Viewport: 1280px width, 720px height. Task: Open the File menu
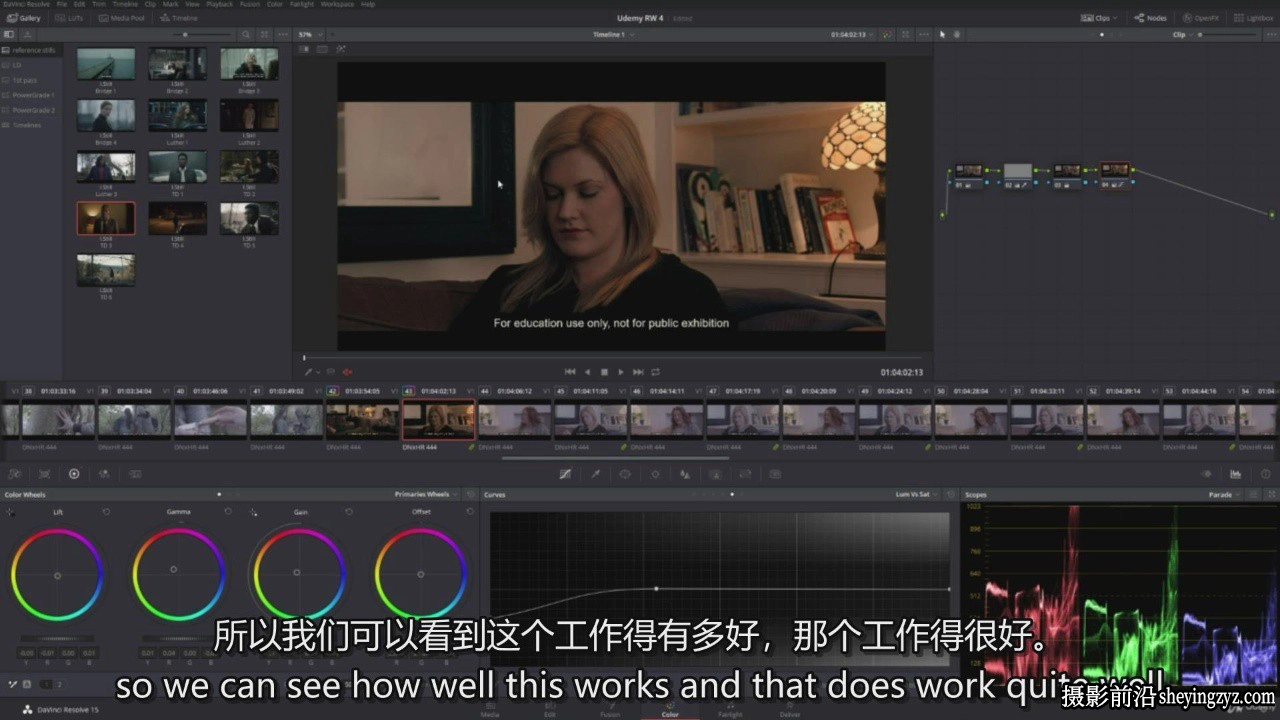click(x=62, y=4)
